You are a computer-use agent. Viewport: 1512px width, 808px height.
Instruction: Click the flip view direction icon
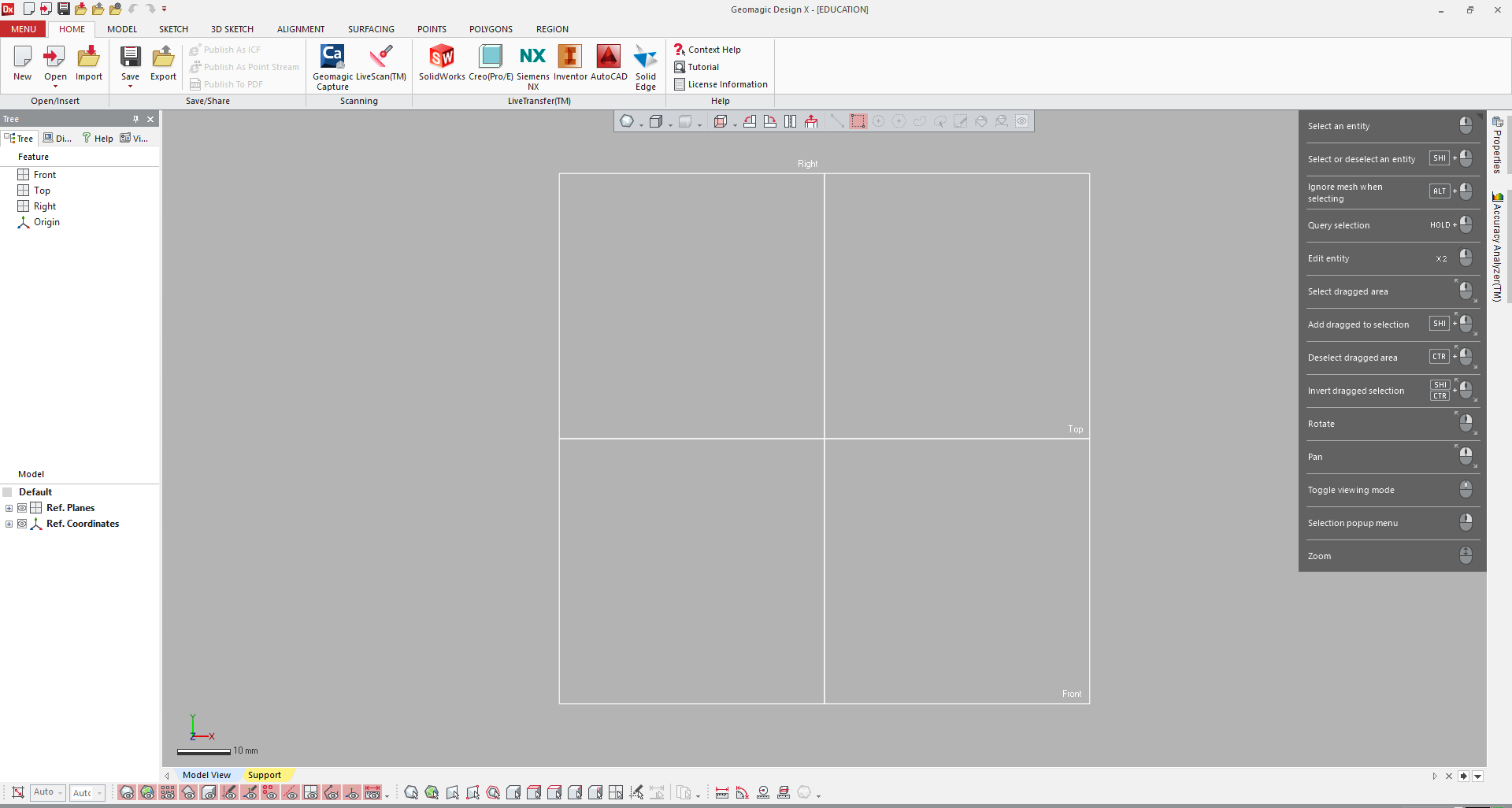pos(791,121)
